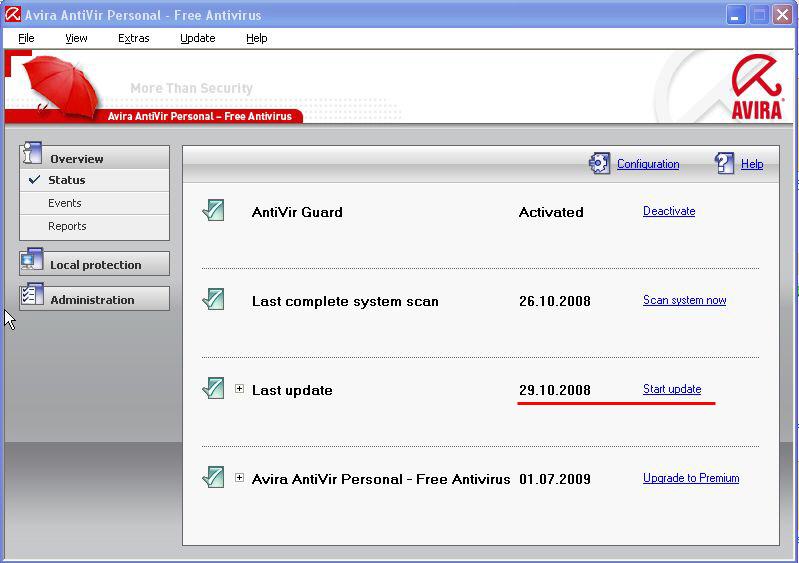Click the red umbrella banner image

pyautogui.click(x=61, y=87)
